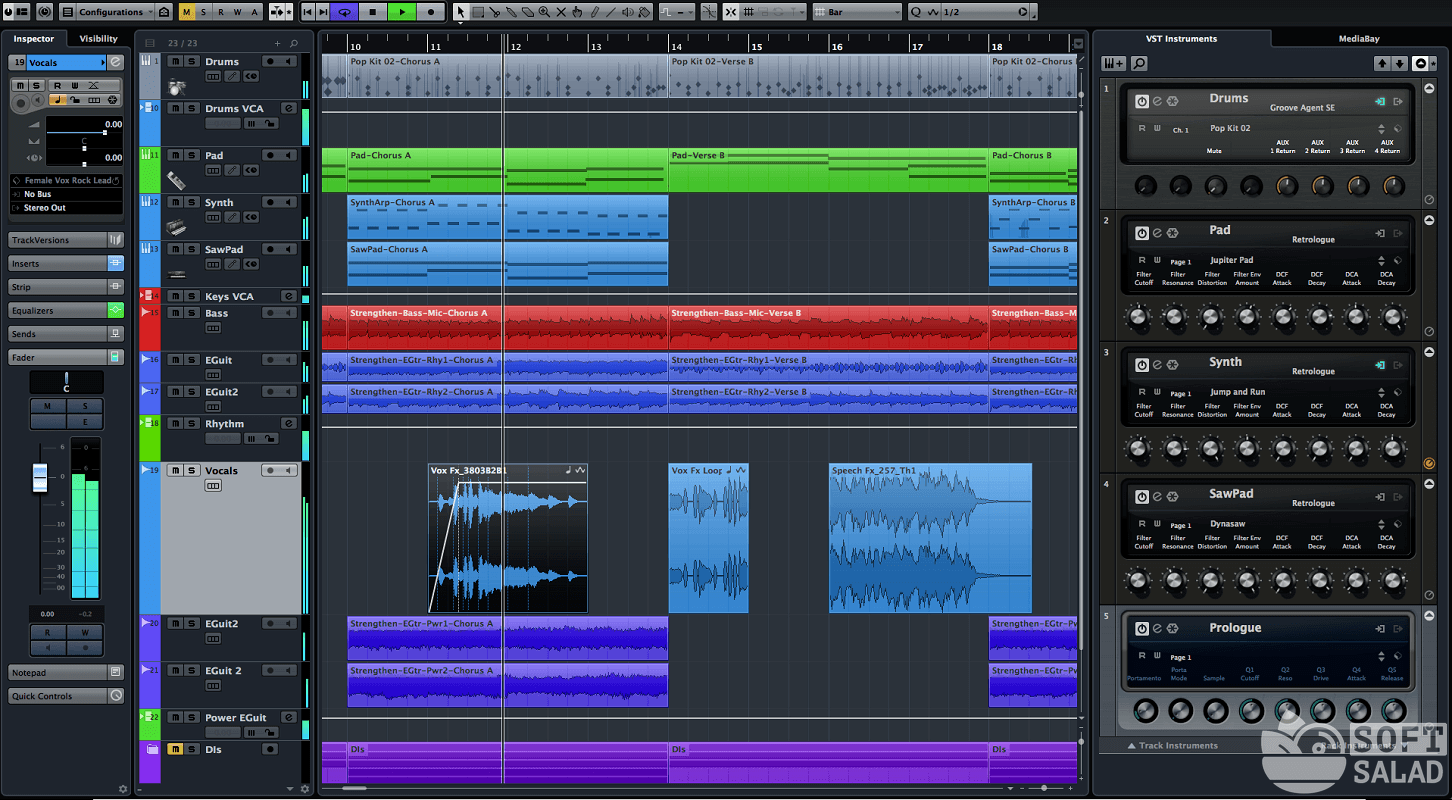Click the green Play transport button

[x=402, y=12]
